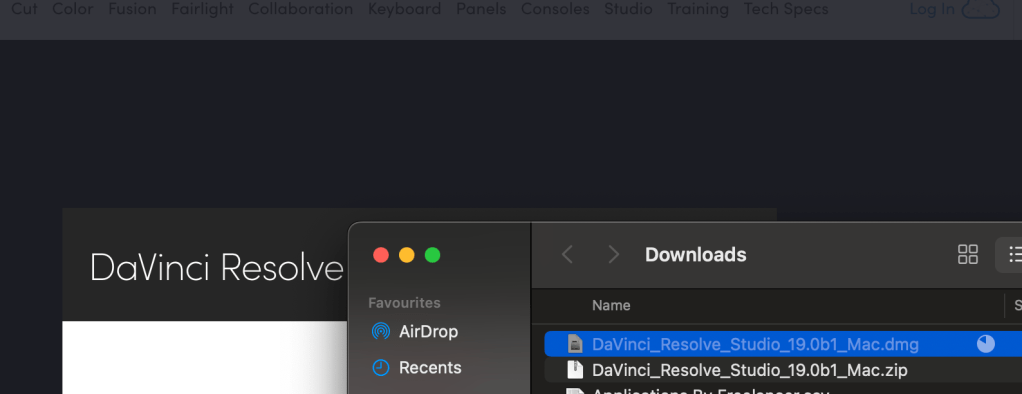
Task: Minimize the Finder window with the yellow button
Action: coord(407,255)
